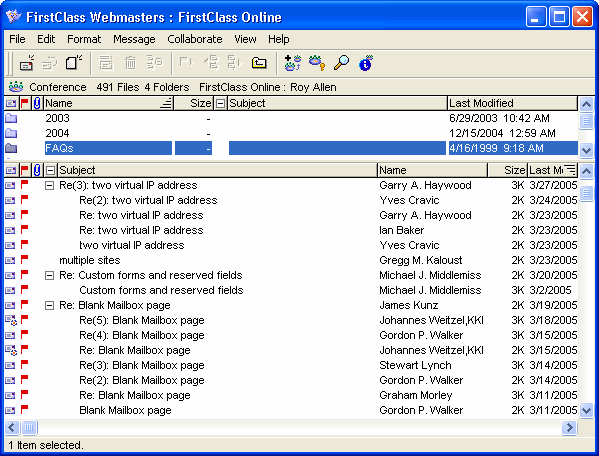Collapse the 'Re: Blank Mailbox page' thread

click(49, 306)
